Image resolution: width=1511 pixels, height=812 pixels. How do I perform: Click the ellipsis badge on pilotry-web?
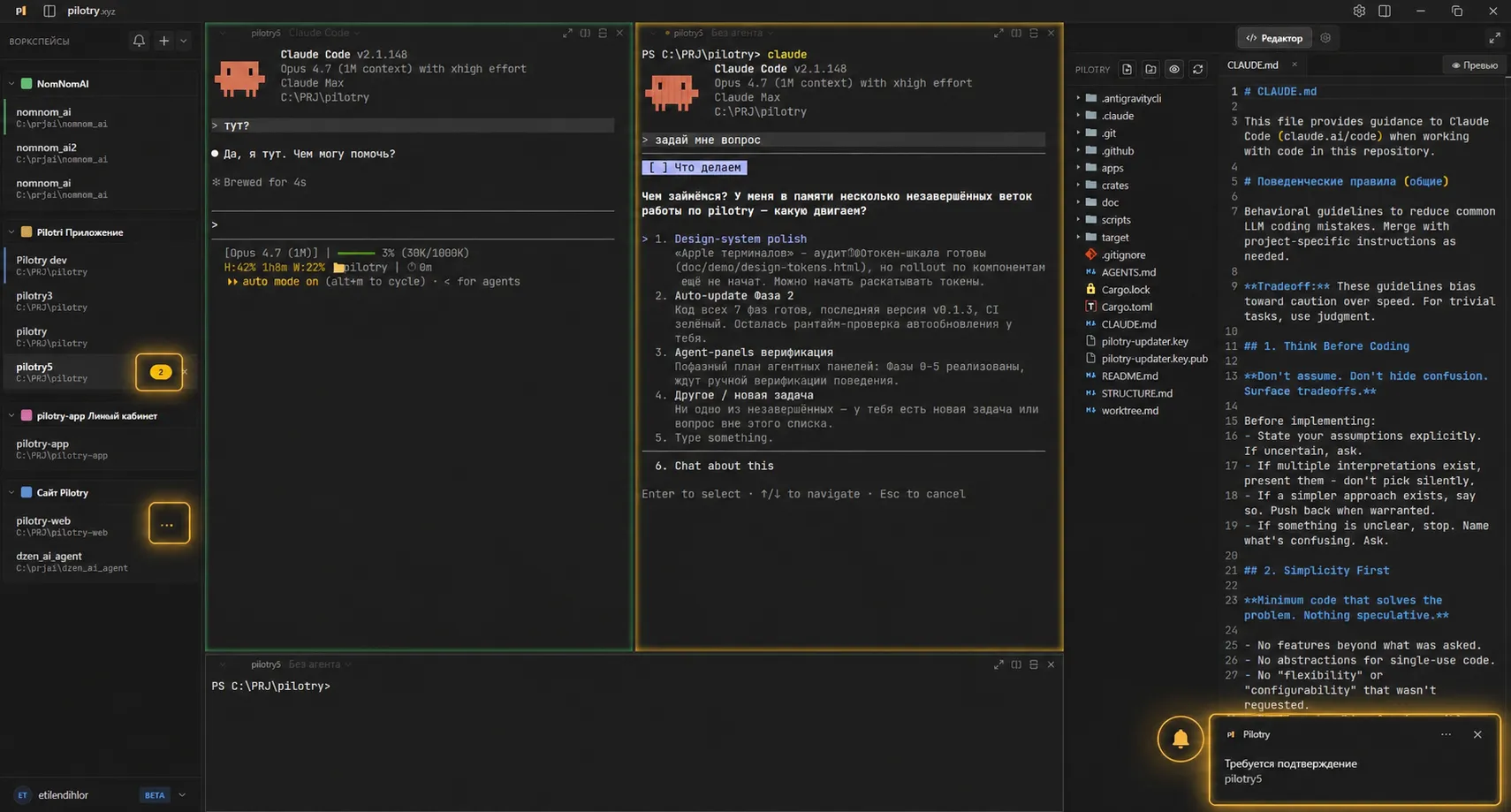click(x=168, y=525)
